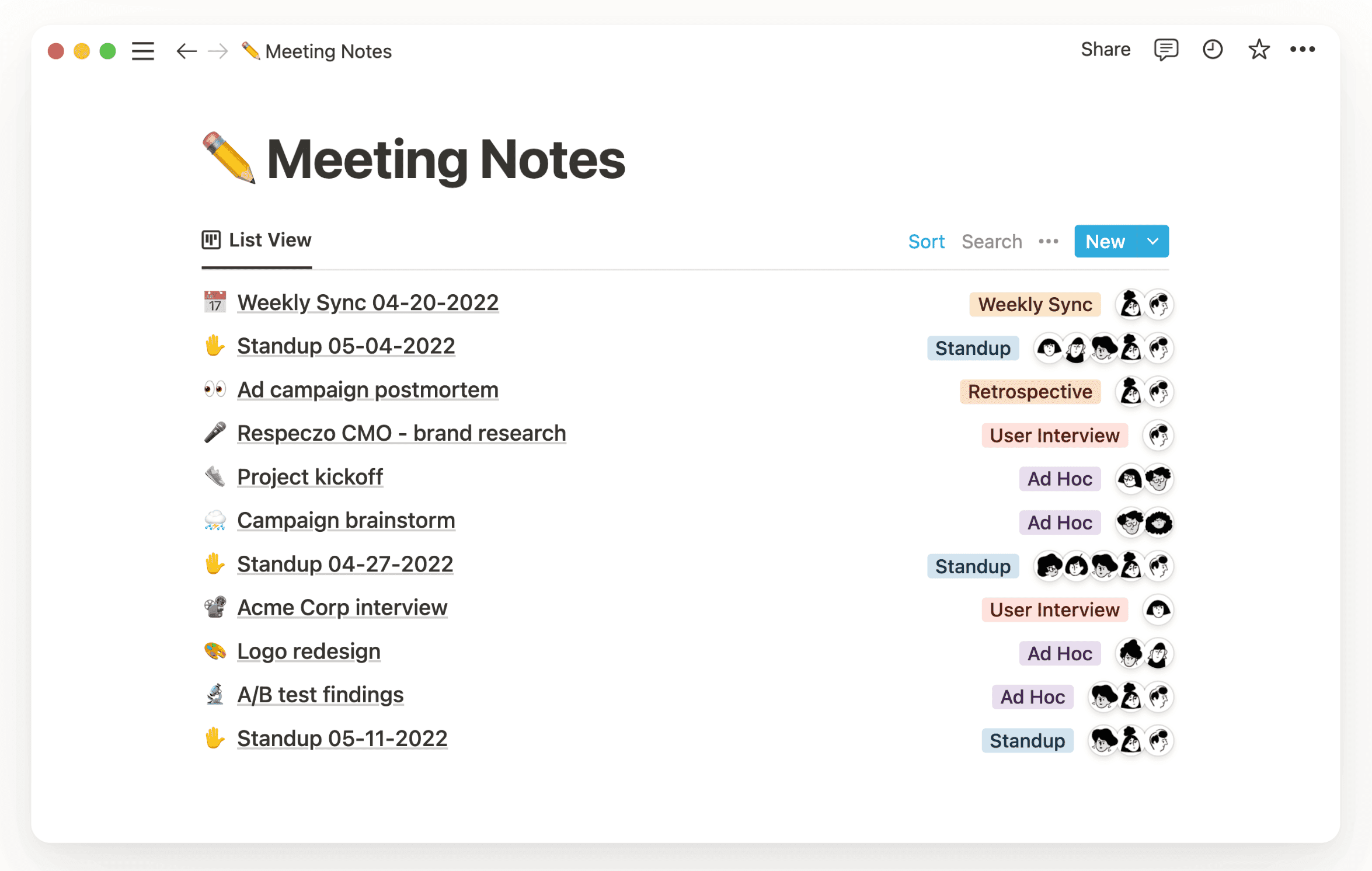This screenshot has height=871, width=1372.
Task: Click the palette icon of Logo redesign
Action: pos(215,650)
